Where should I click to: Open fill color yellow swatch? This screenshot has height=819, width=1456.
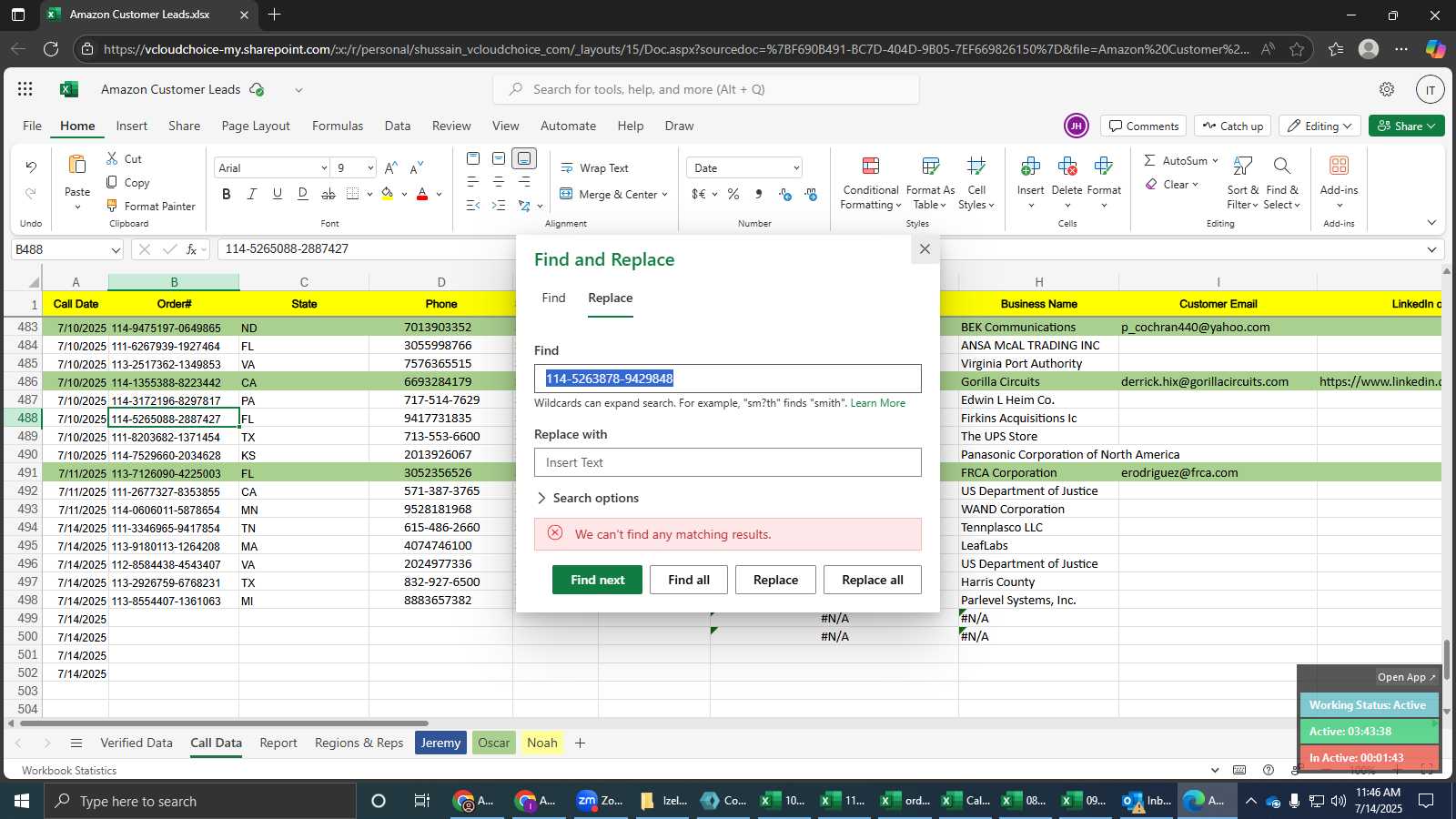[388, 194]
